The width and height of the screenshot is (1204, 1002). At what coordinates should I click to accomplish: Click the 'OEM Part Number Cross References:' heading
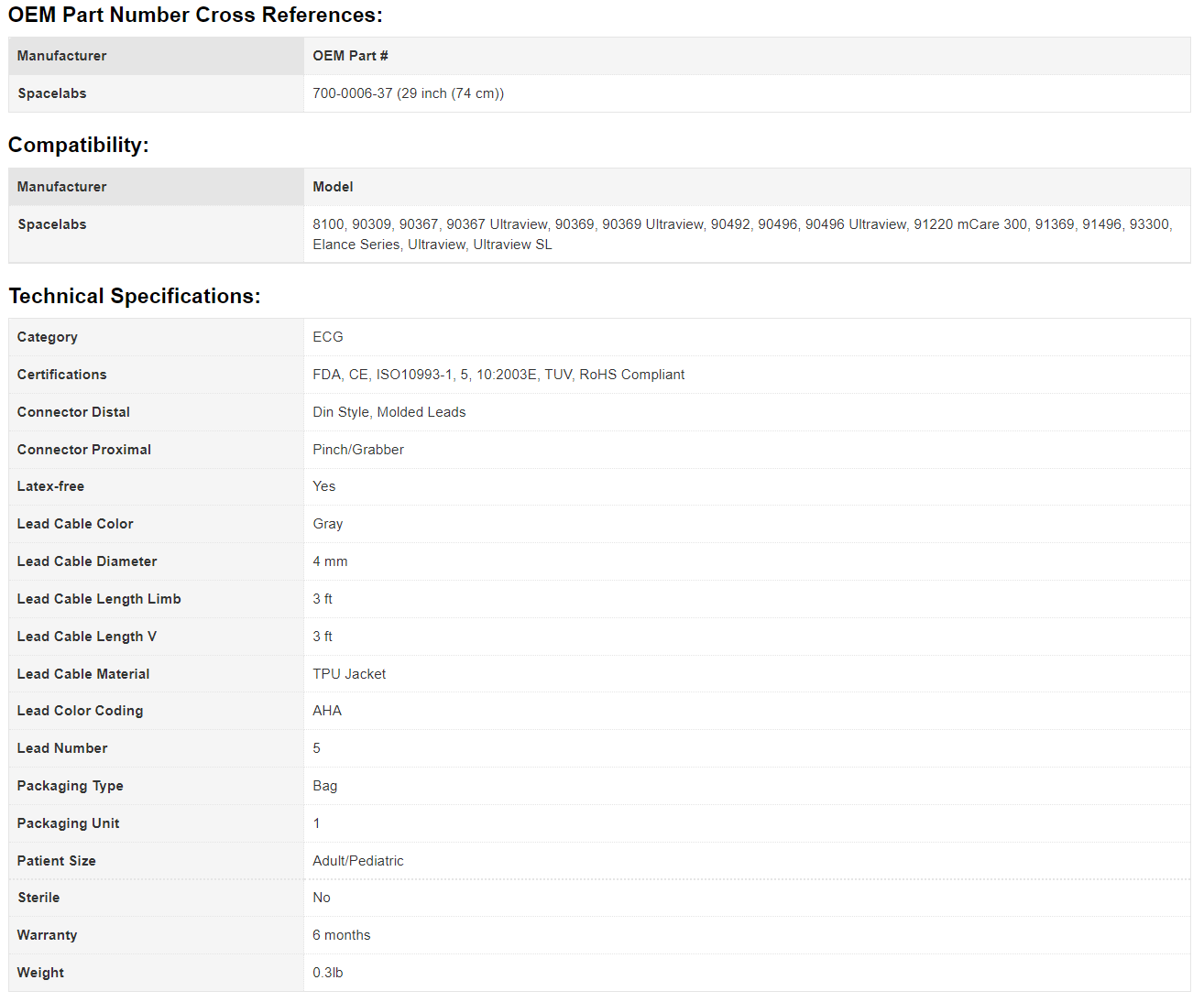pyautogui.click(x=195, y=15)
